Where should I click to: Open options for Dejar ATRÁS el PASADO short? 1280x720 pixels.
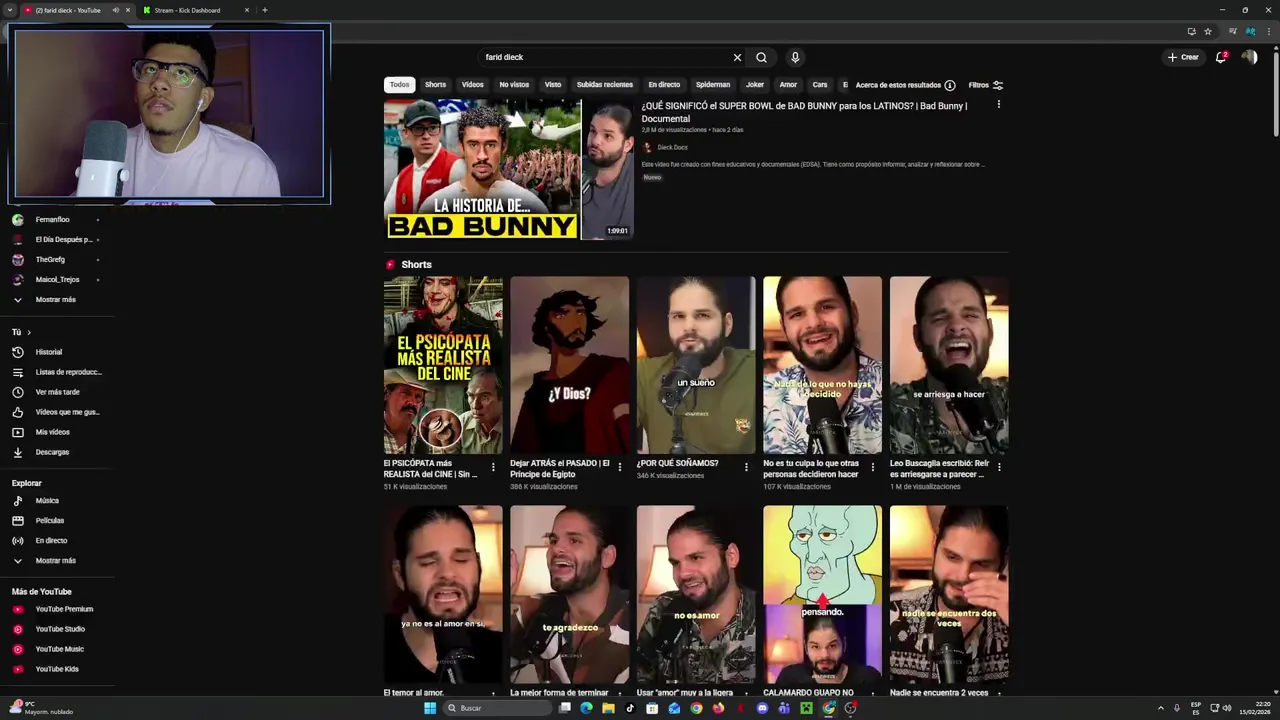(x=619, y=467)
